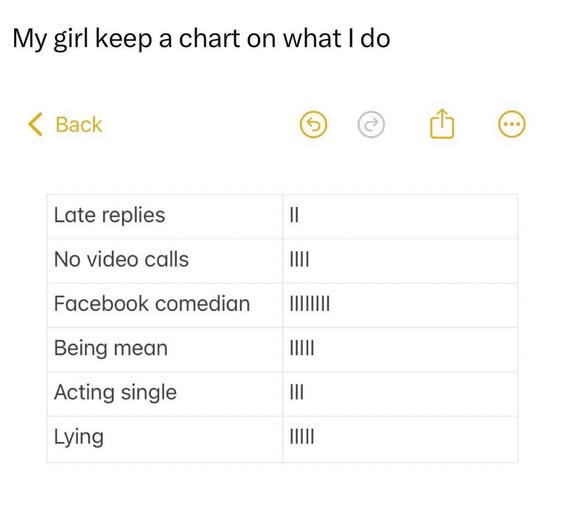Tap the post caption text above note
This screenshot has height=507, width=565.
click(201, 39)
